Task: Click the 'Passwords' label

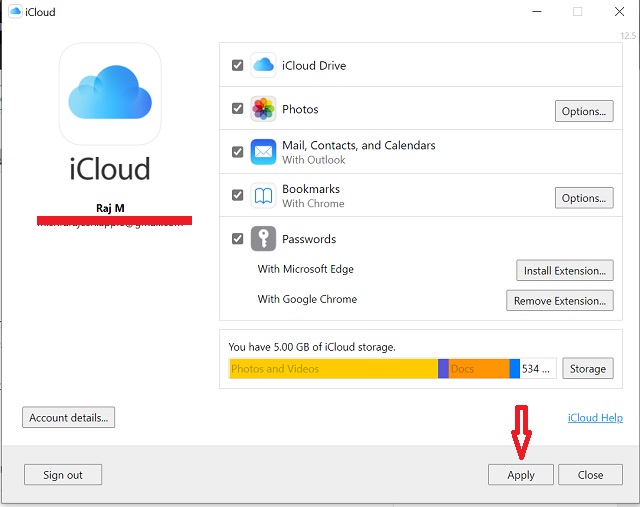Action: pos(309,239)
